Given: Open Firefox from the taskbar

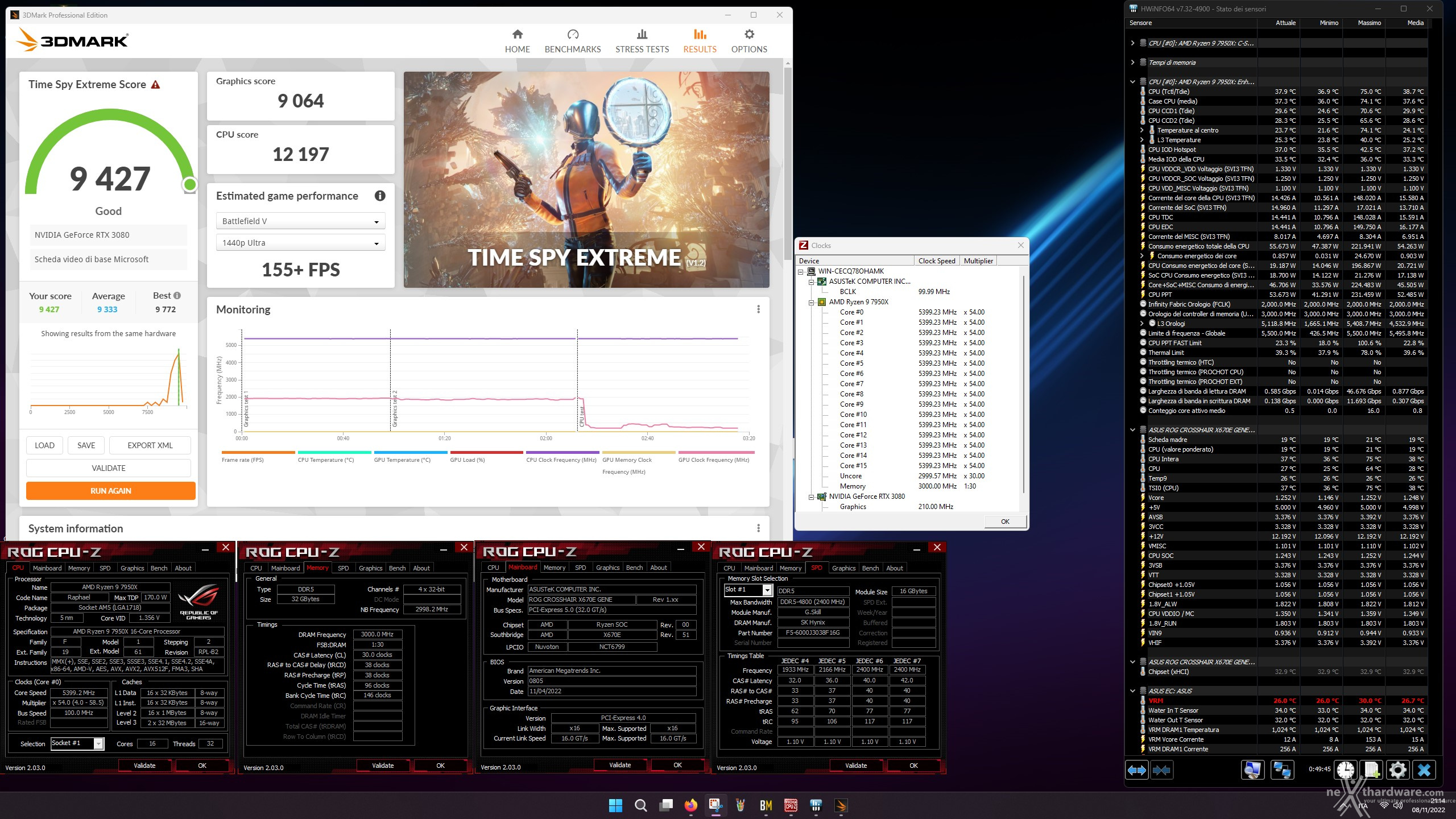Looking at the screenshot, I should (690, 805).
